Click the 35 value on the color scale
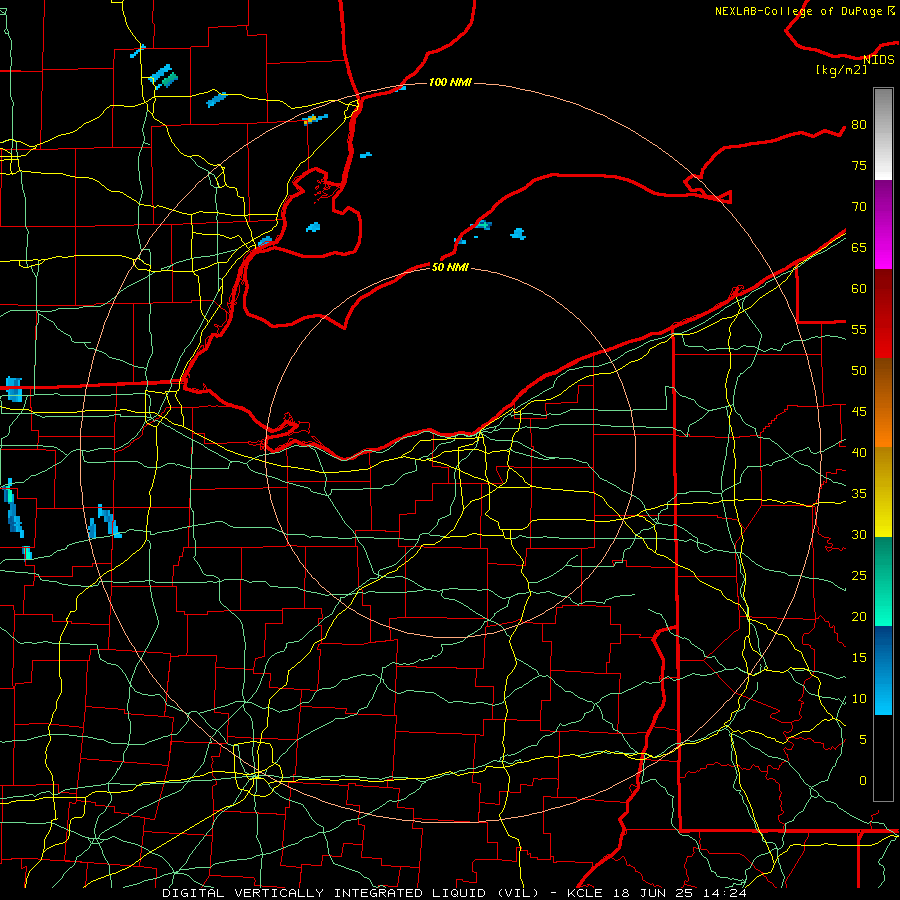 click(859, 494)
